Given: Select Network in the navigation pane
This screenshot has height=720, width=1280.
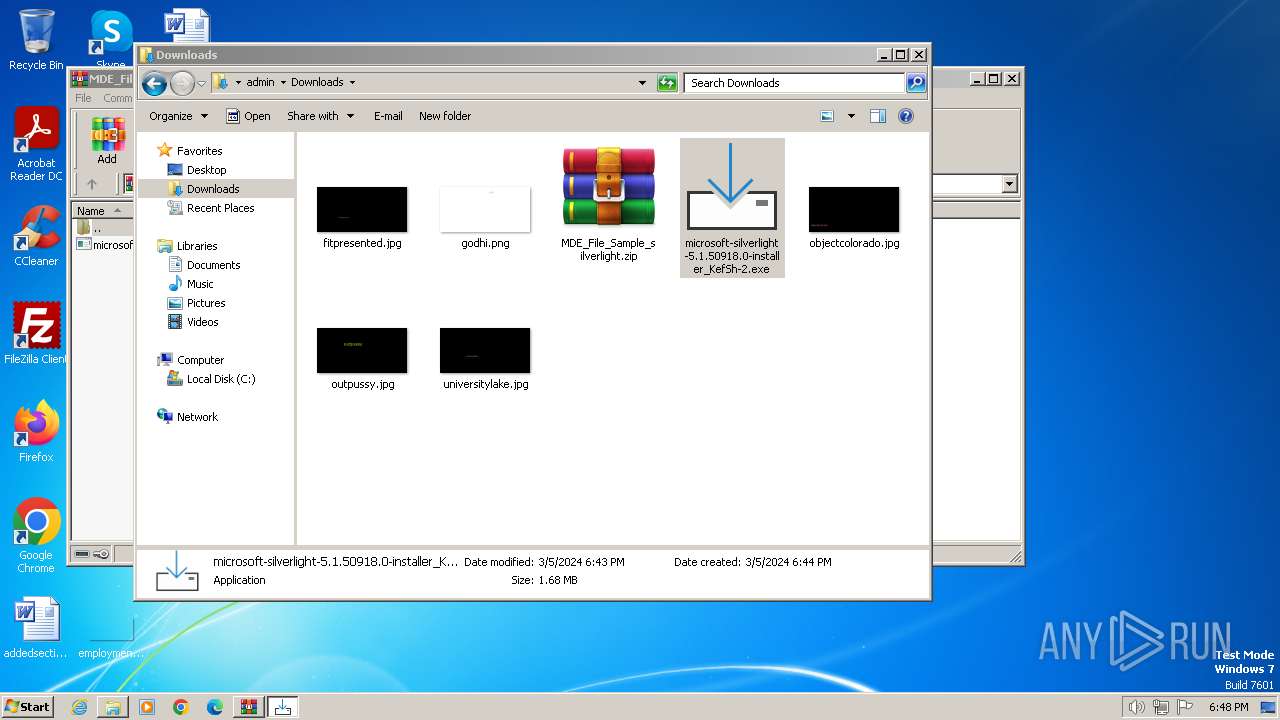Looking at the screenshot, I should (197, 417).
